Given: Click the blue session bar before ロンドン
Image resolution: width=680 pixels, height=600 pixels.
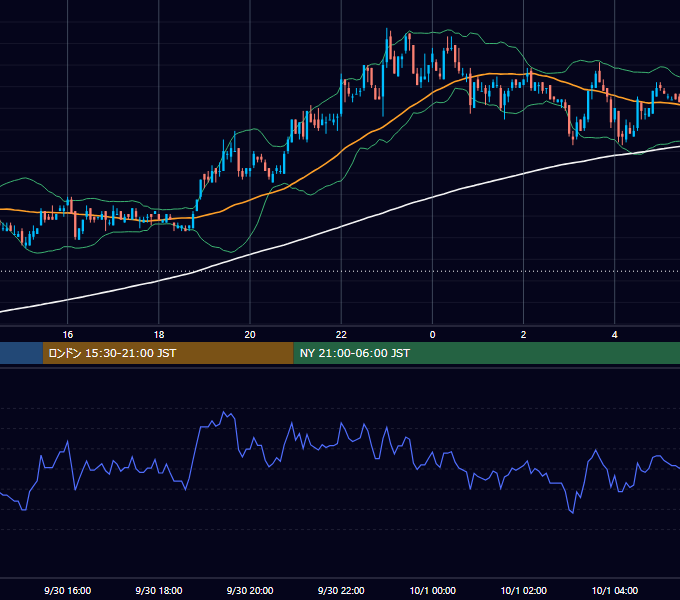Looking at the screenshot, I should click(21, 353).
